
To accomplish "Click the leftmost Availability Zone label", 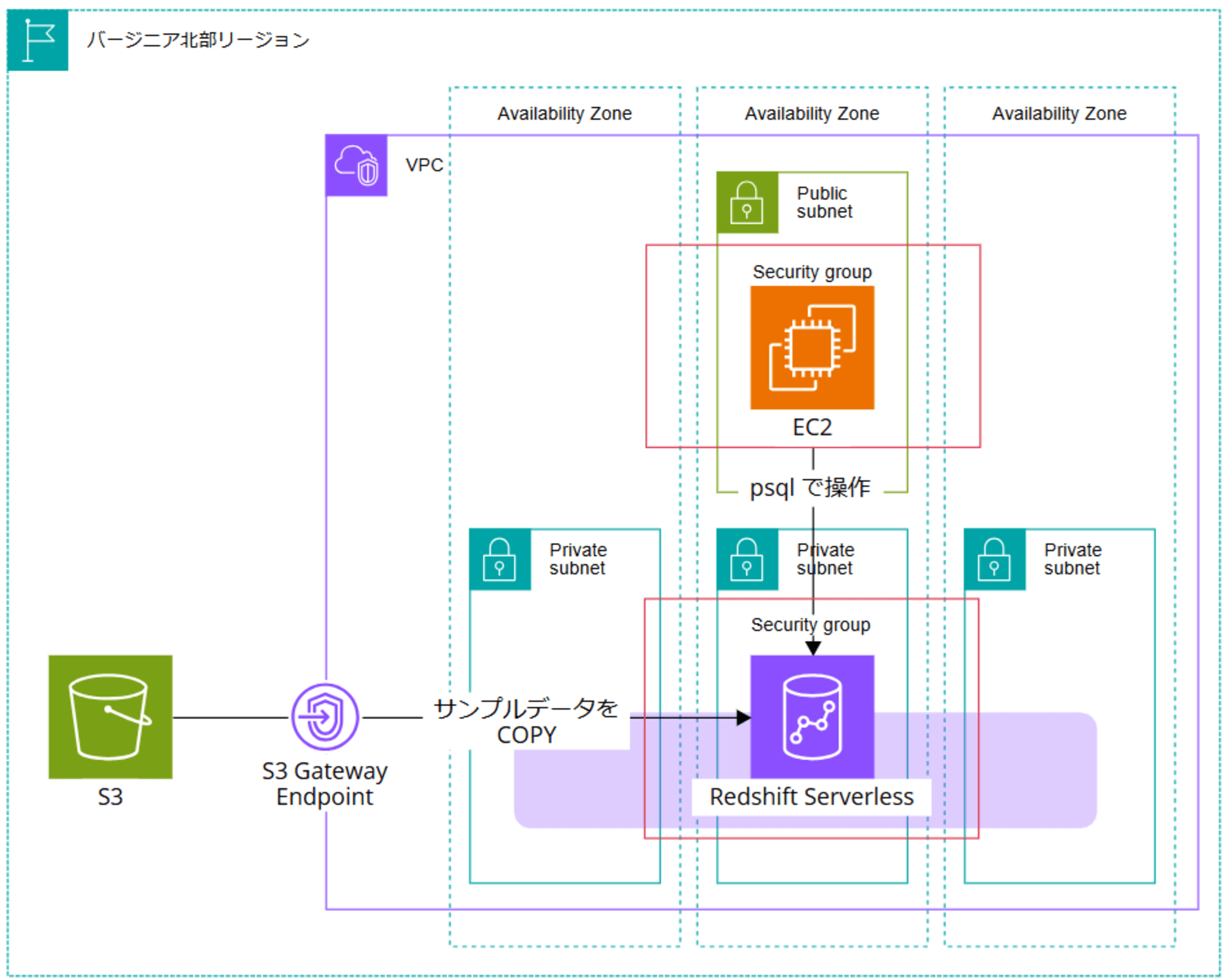I will 564,114.
